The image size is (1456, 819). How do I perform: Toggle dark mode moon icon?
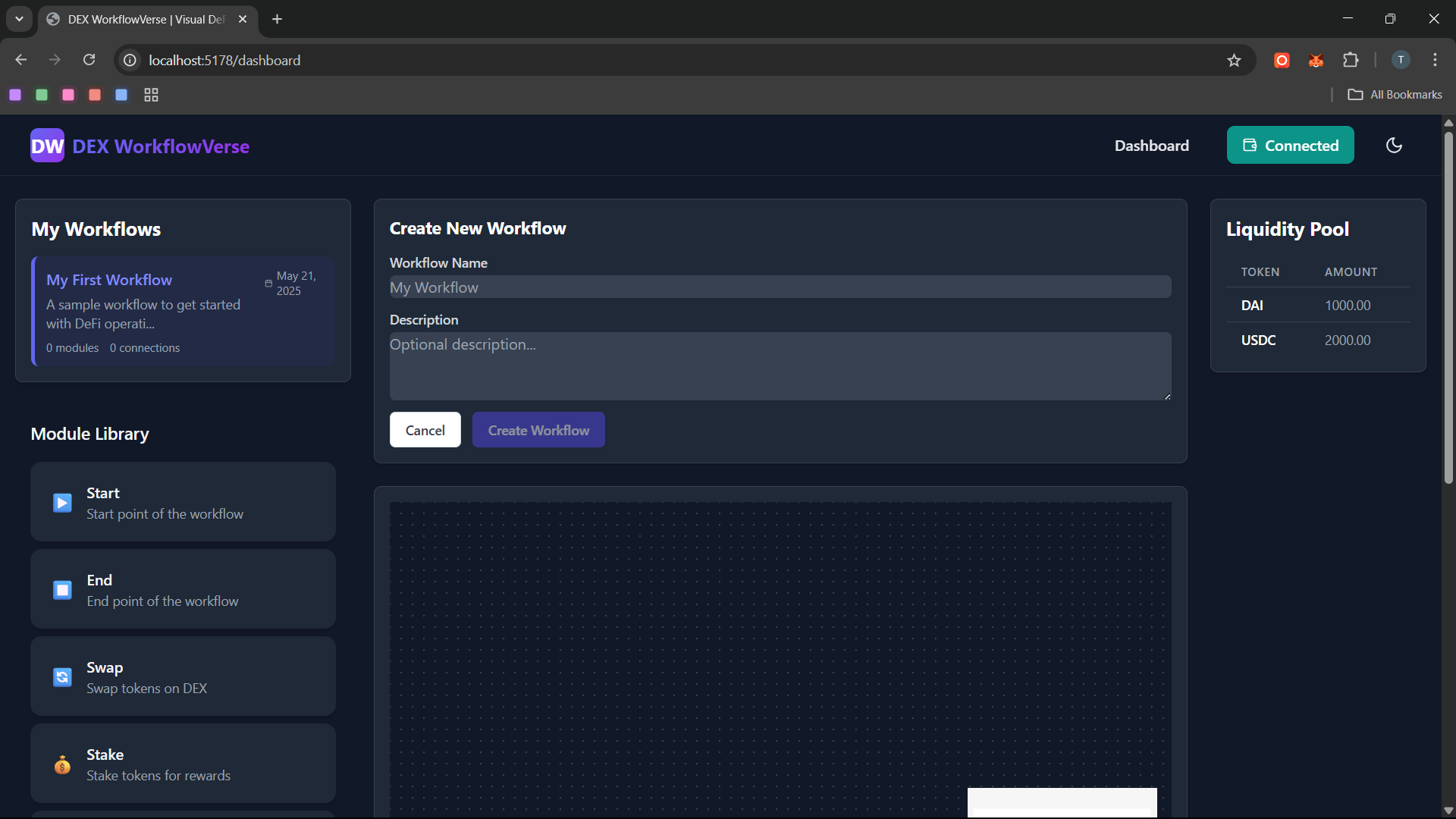[x=1394, y=146]
